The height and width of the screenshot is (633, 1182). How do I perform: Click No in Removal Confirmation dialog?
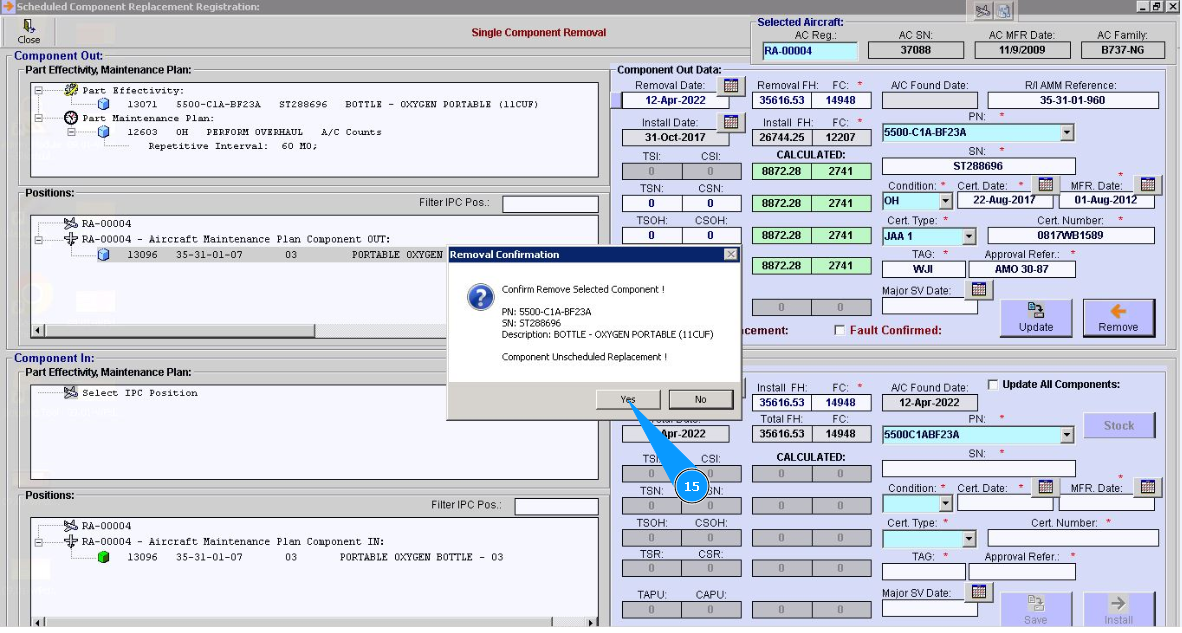pyautogui.click(x=700, y=399)
